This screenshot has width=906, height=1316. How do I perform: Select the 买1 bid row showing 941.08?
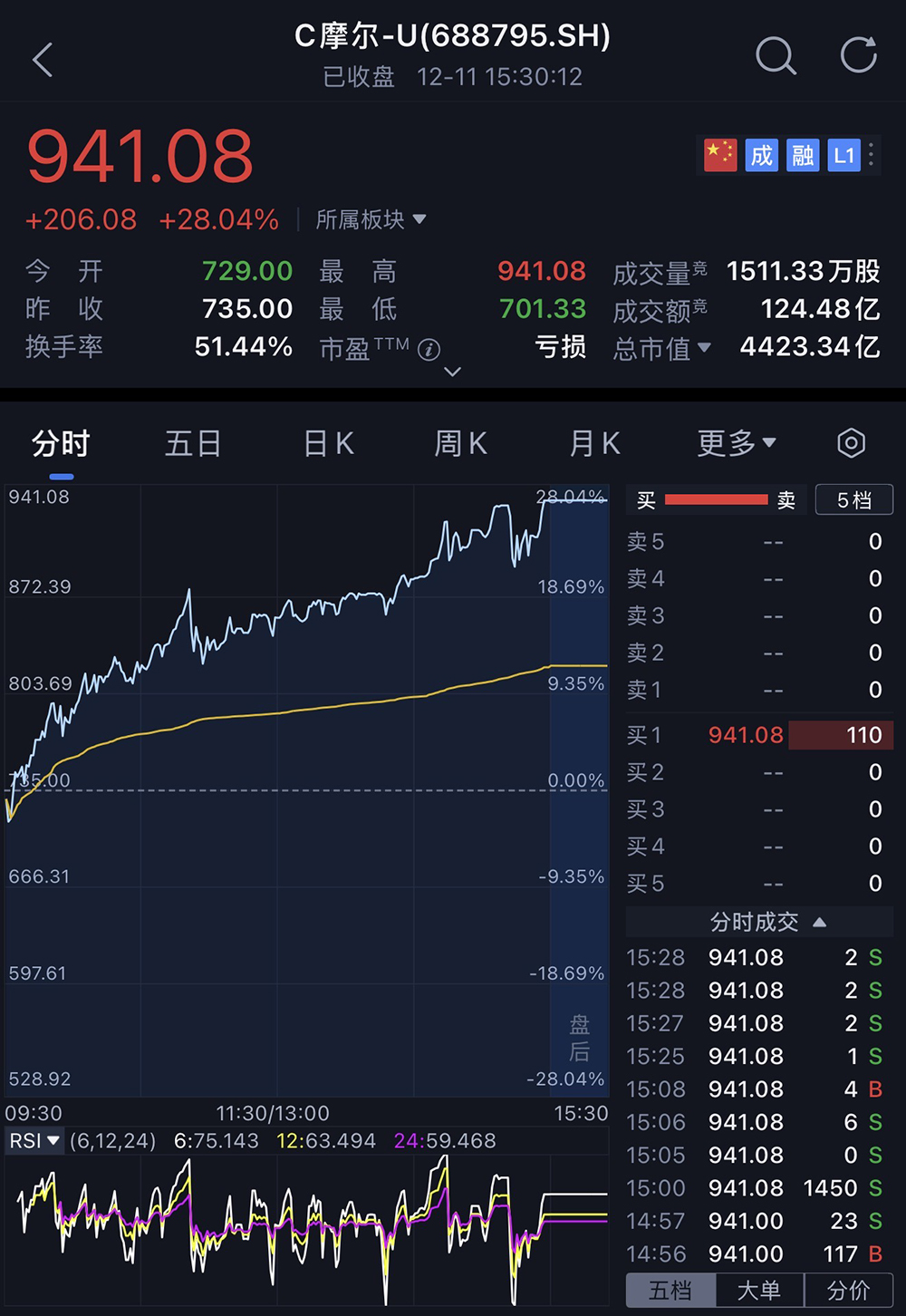[759, 735]
